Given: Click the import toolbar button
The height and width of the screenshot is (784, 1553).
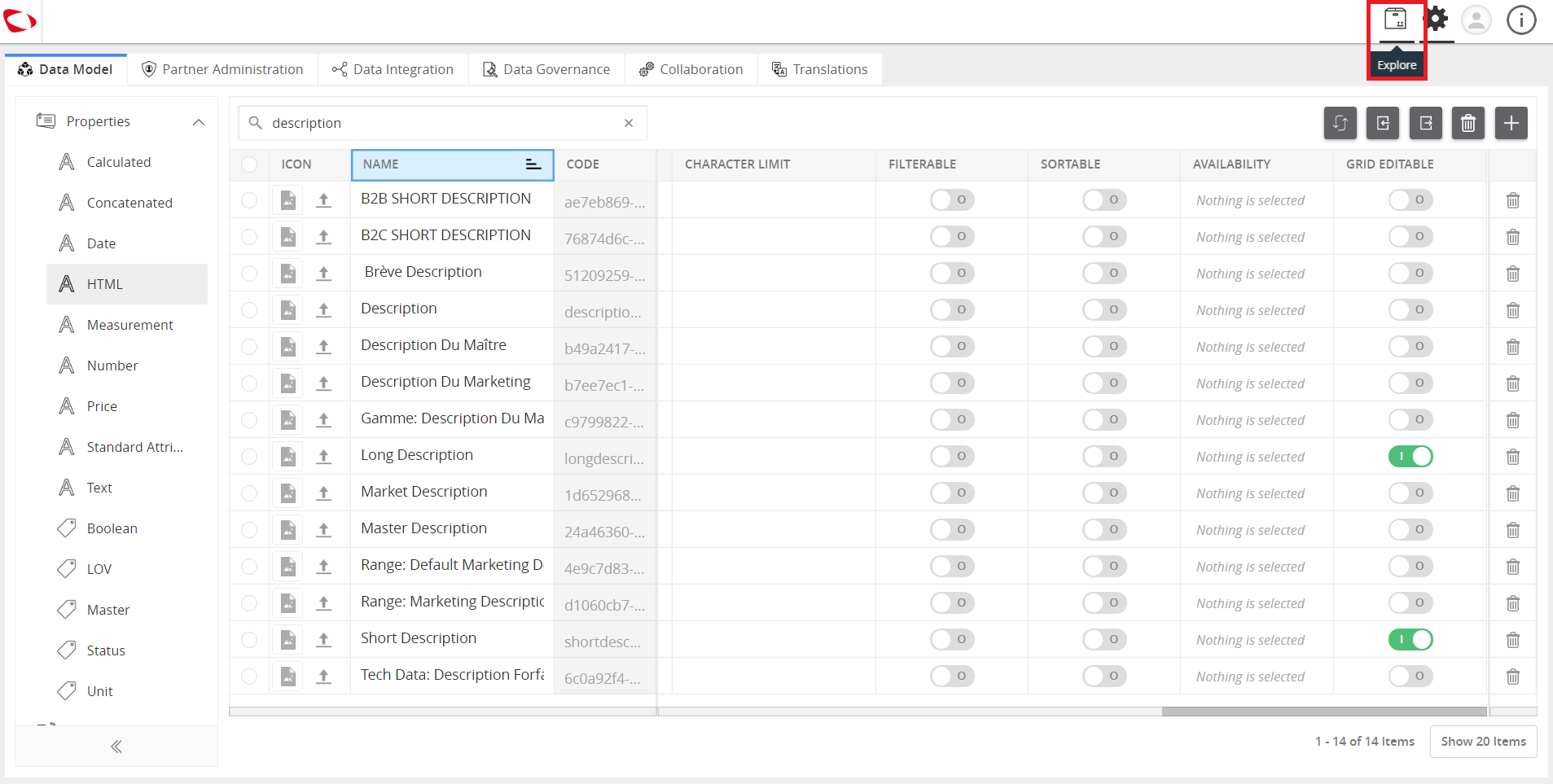Looking at the screenshot, I should [1383, 123].
